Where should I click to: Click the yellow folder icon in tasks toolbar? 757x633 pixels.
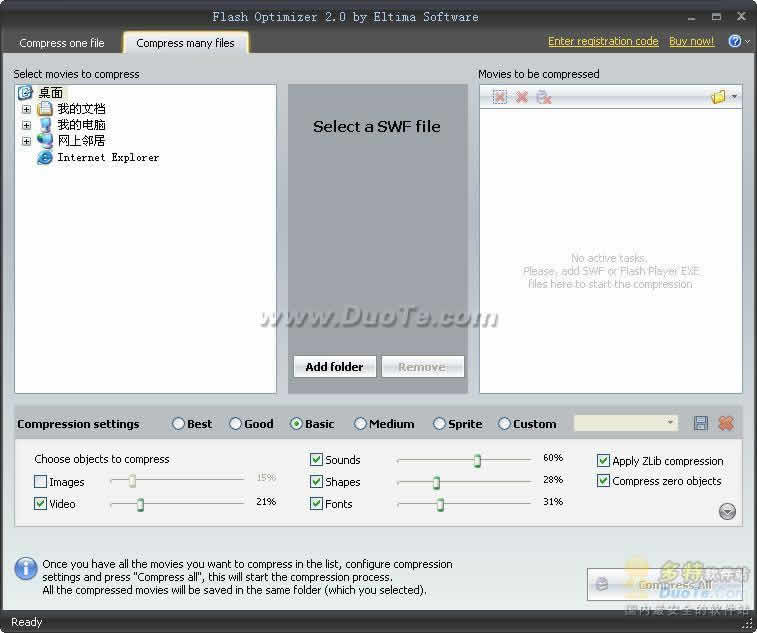[718, 97]
